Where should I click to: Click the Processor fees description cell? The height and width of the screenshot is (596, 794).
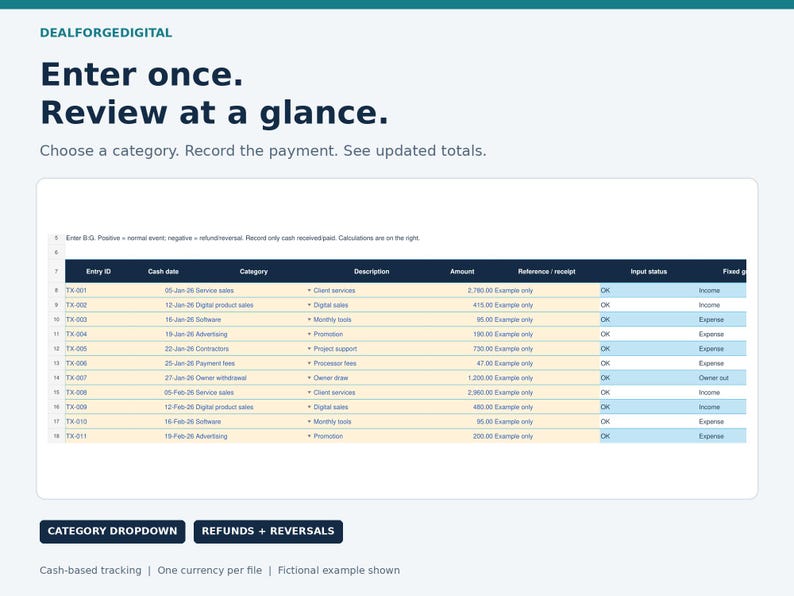point(335,364)
